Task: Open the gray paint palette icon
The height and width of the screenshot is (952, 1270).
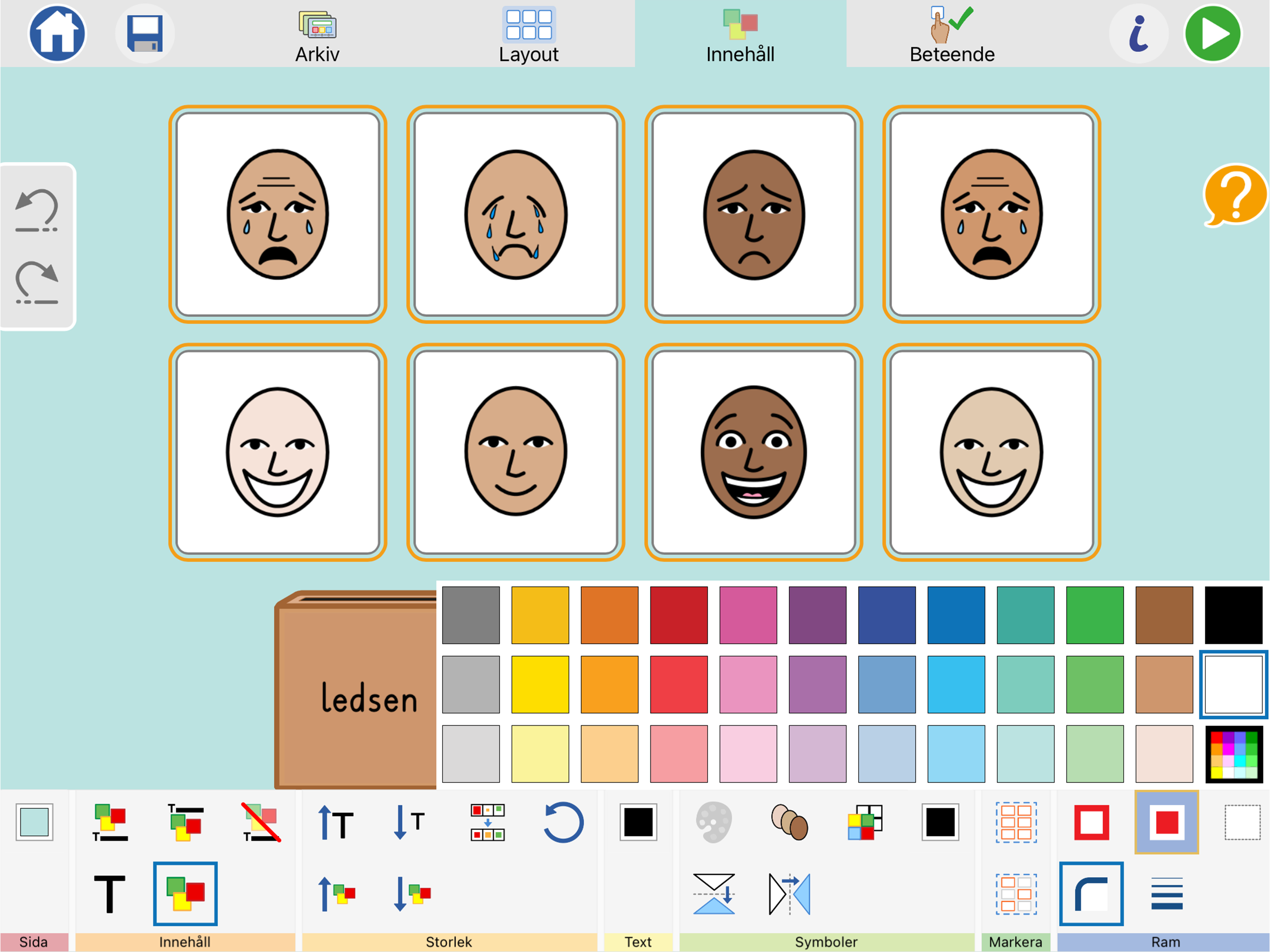Action: [714, 822]
